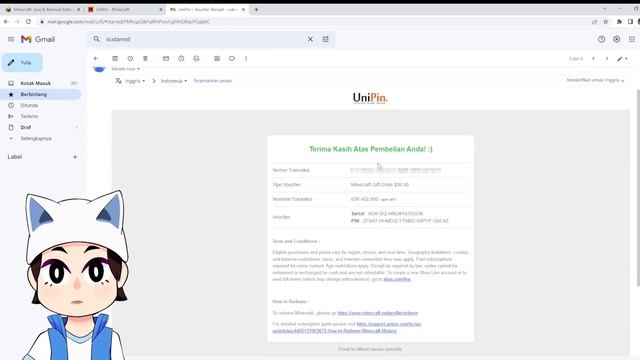
Task: Open the translation disable options dropdown for Inggris
Action: pos(595,80)
